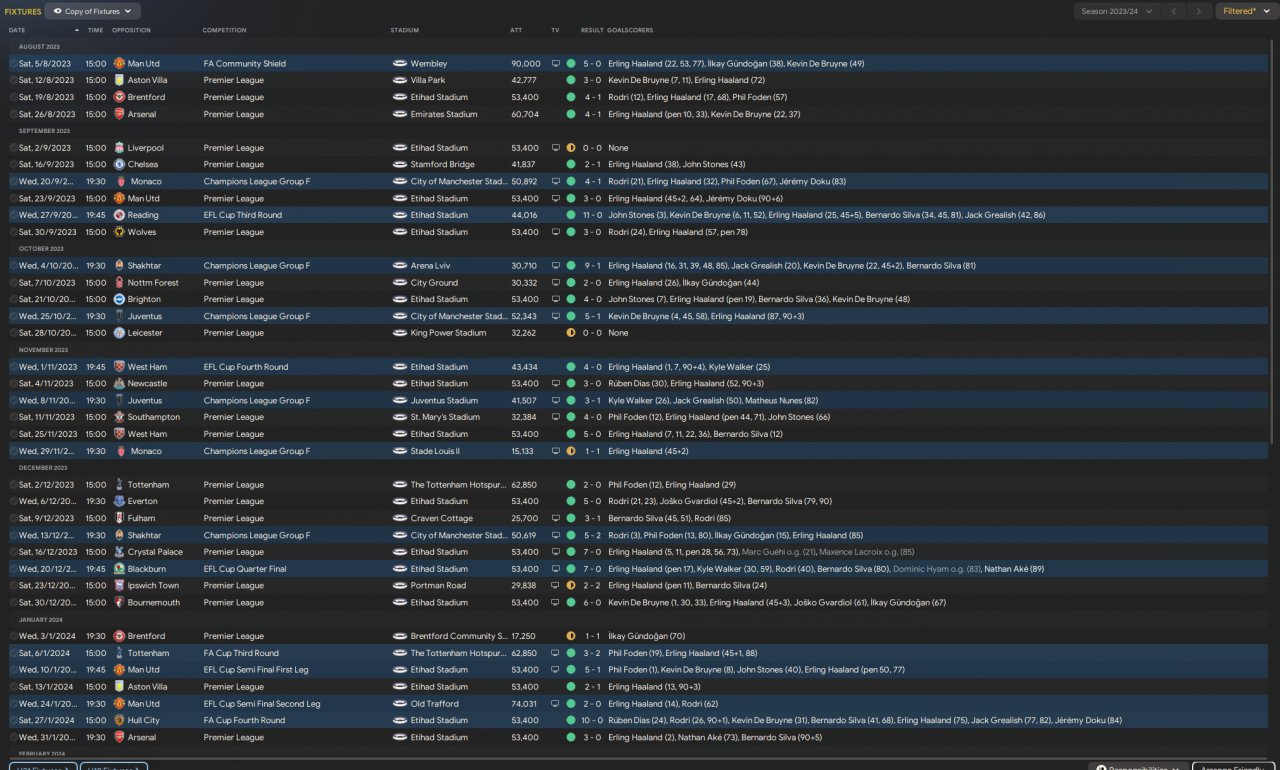
Task: Expand the Filtered dropdown
Action: click(1246, 12)
